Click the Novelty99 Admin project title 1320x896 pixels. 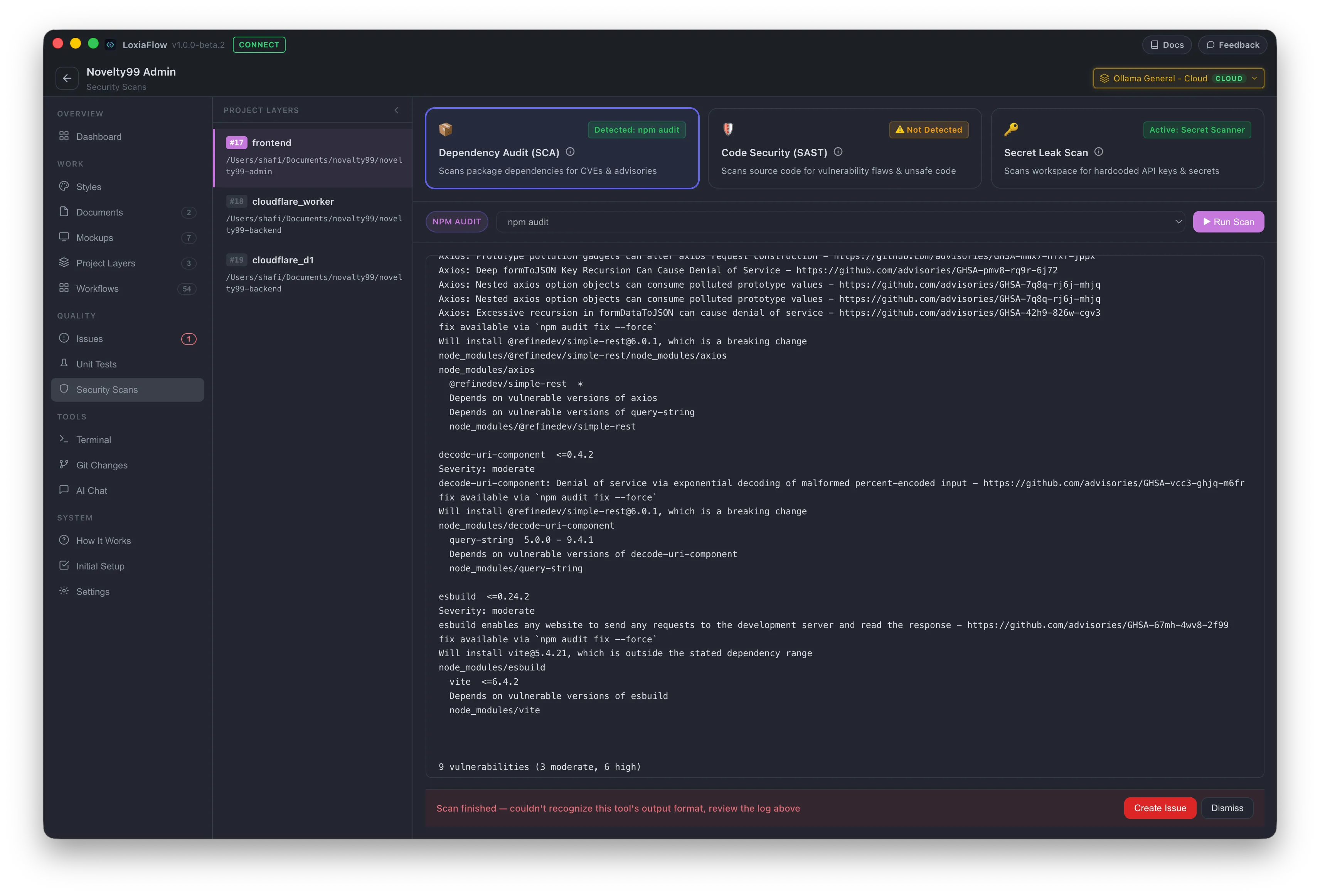(131, 72)
